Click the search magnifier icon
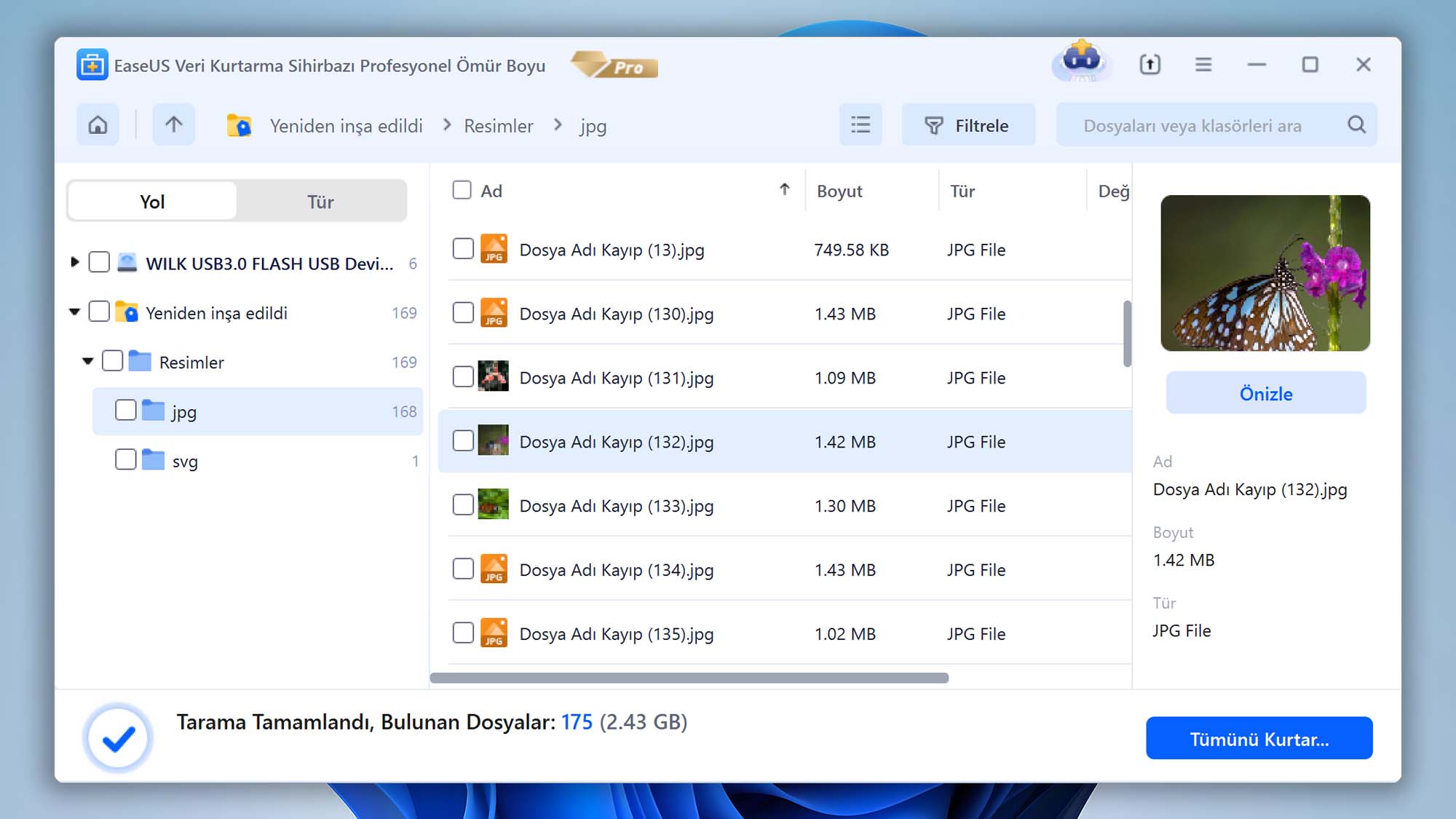The image size is (1456, 819). 1356,124
